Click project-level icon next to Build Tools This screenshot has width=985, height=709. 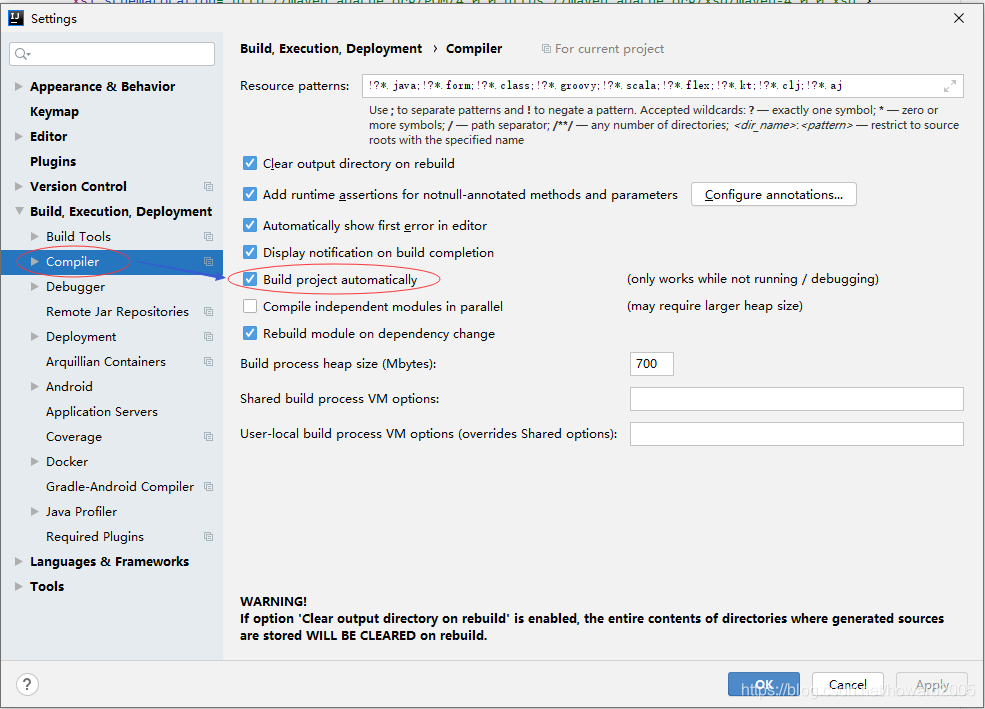coord(209,237)
